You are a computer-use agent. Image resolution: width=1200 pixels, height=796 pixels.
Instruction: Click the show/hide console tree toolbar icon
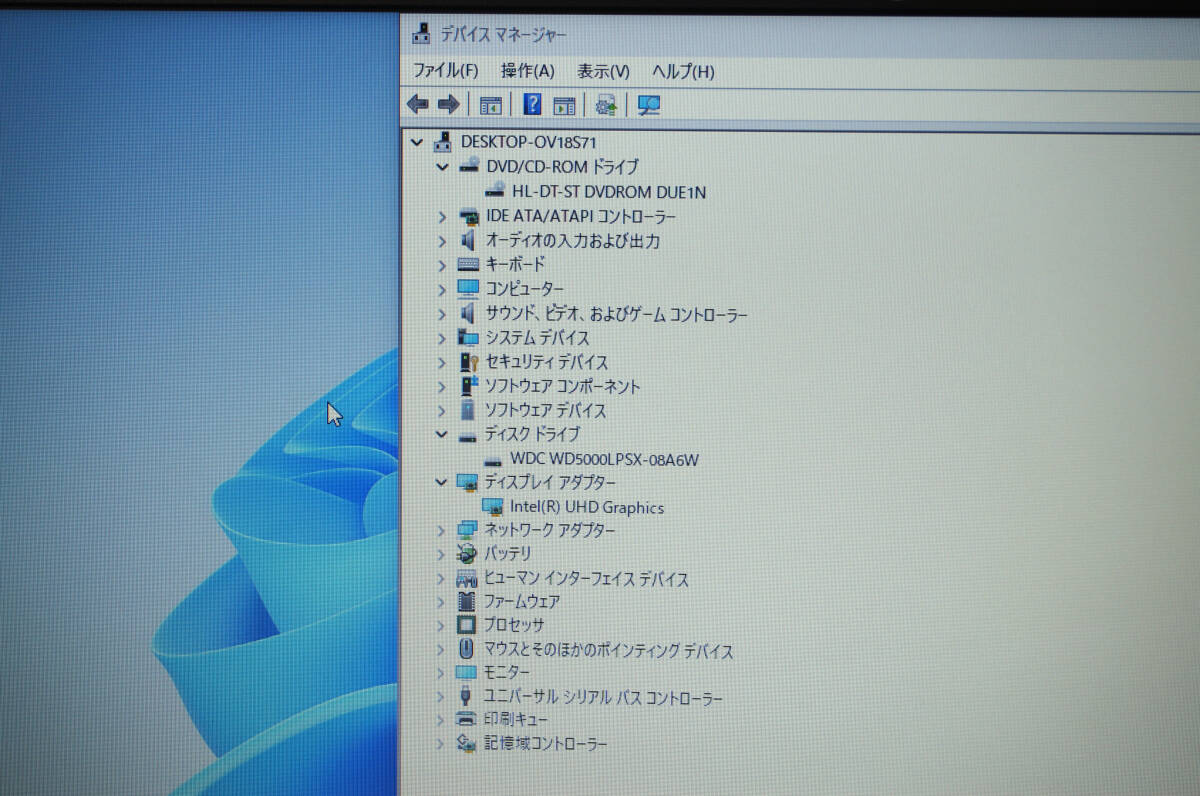point(491,105)
